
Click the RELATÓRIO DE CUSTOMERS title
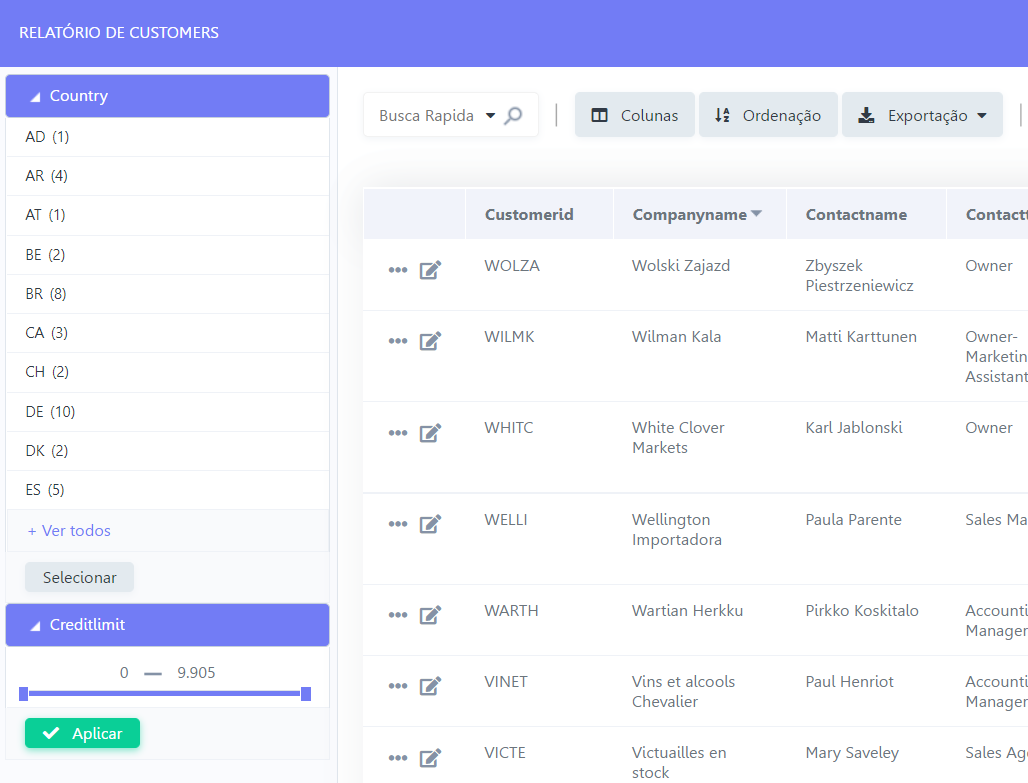click(119, 33)
